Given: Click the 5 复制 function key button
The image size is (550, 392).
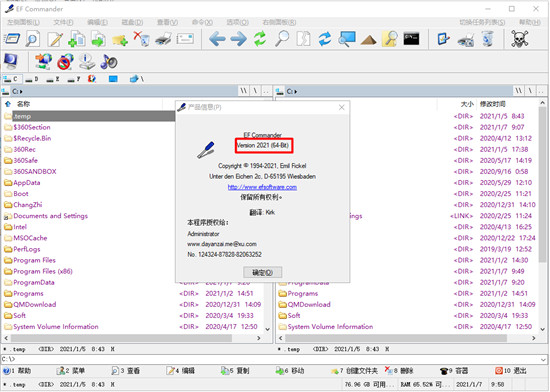Looking at the screenshot, I should point(235,371).
